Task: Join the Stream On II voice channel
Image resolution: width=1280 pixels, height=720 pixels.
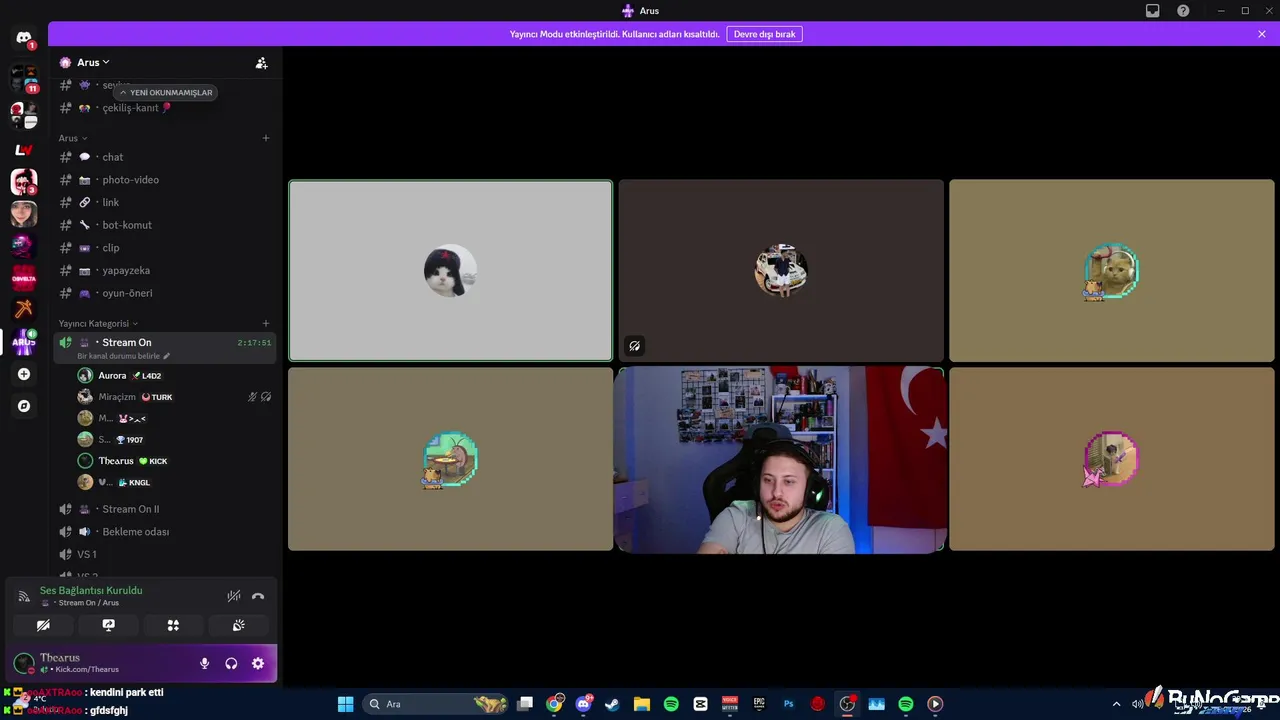Action: point(165,509)
